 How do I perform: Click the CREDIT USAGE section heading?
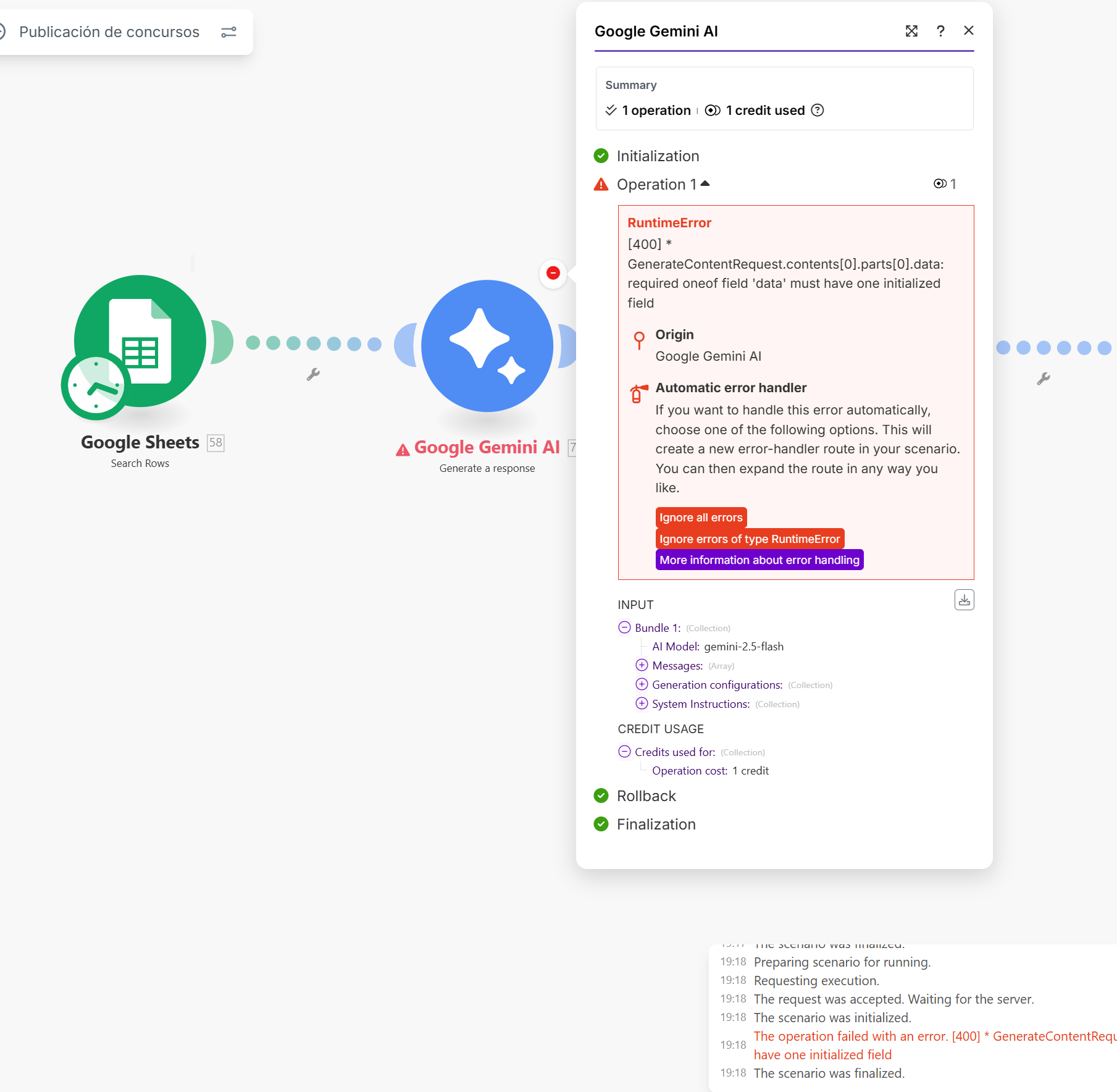[x=661, y=729]
